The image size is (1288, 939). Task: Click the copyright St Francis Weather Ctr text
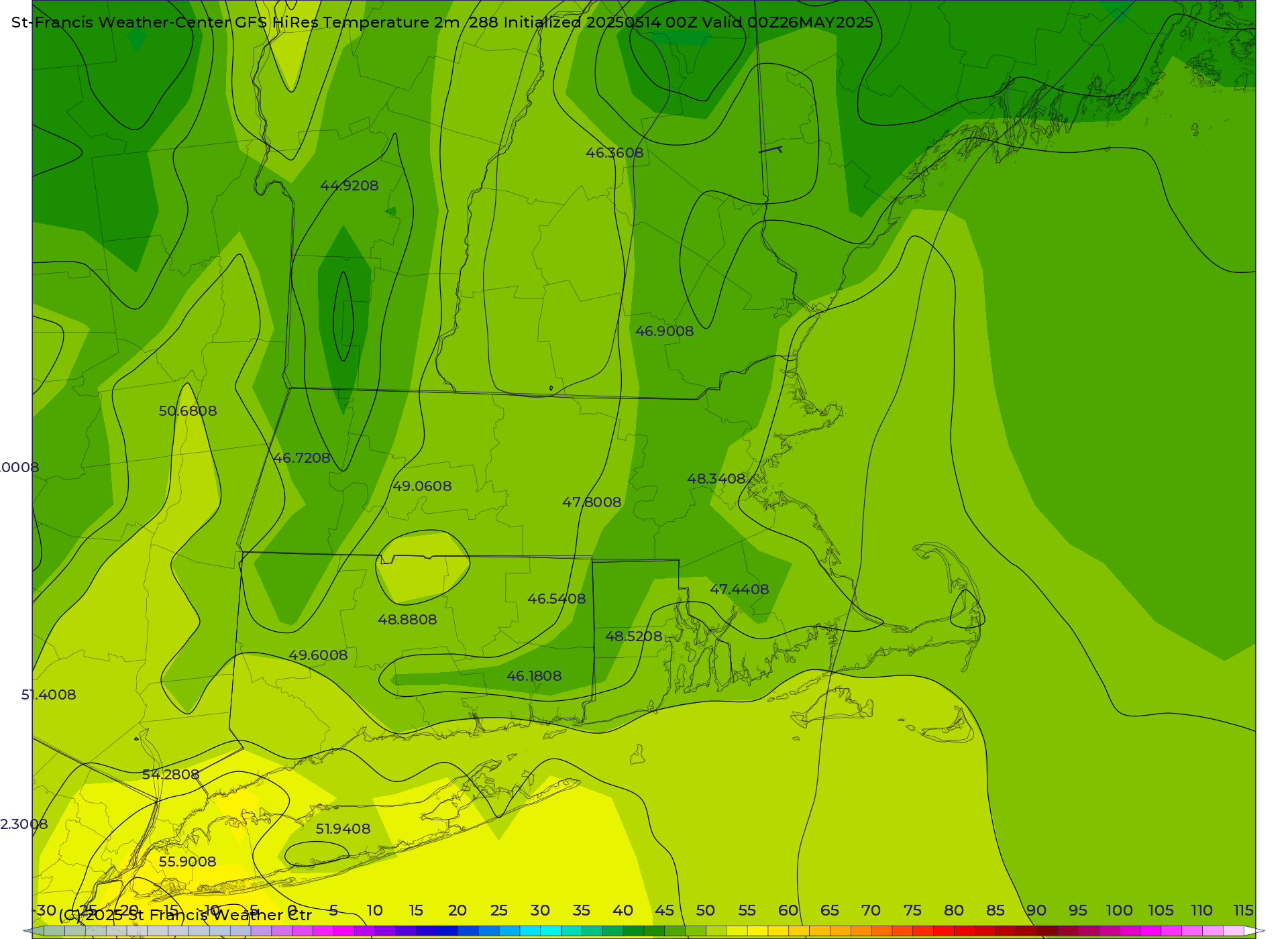click(185, 915)
